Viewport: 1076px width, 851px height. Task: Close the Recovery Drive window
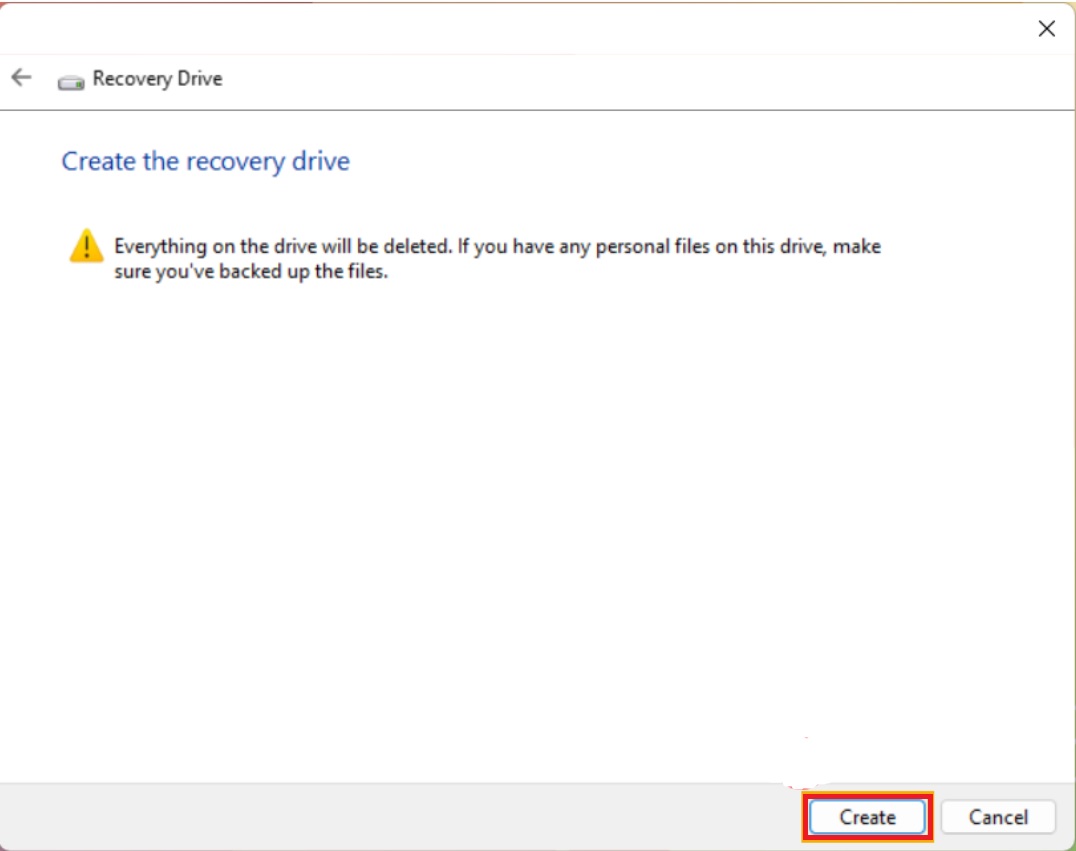coord(1046,29)
